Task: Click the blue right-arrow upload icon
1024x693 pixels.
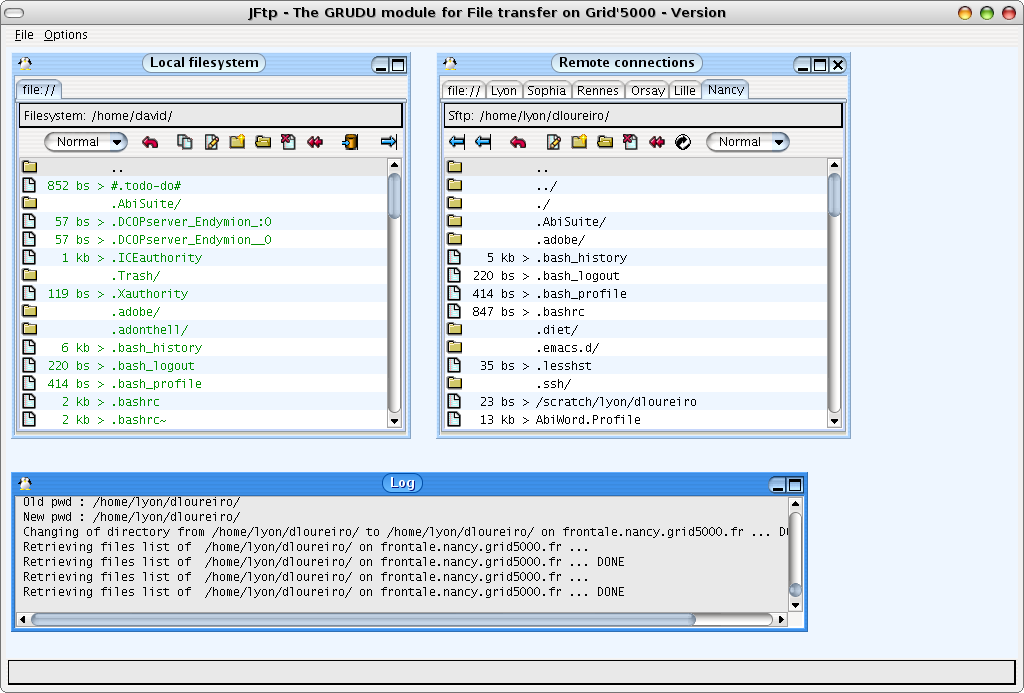Action: [389, 142]
